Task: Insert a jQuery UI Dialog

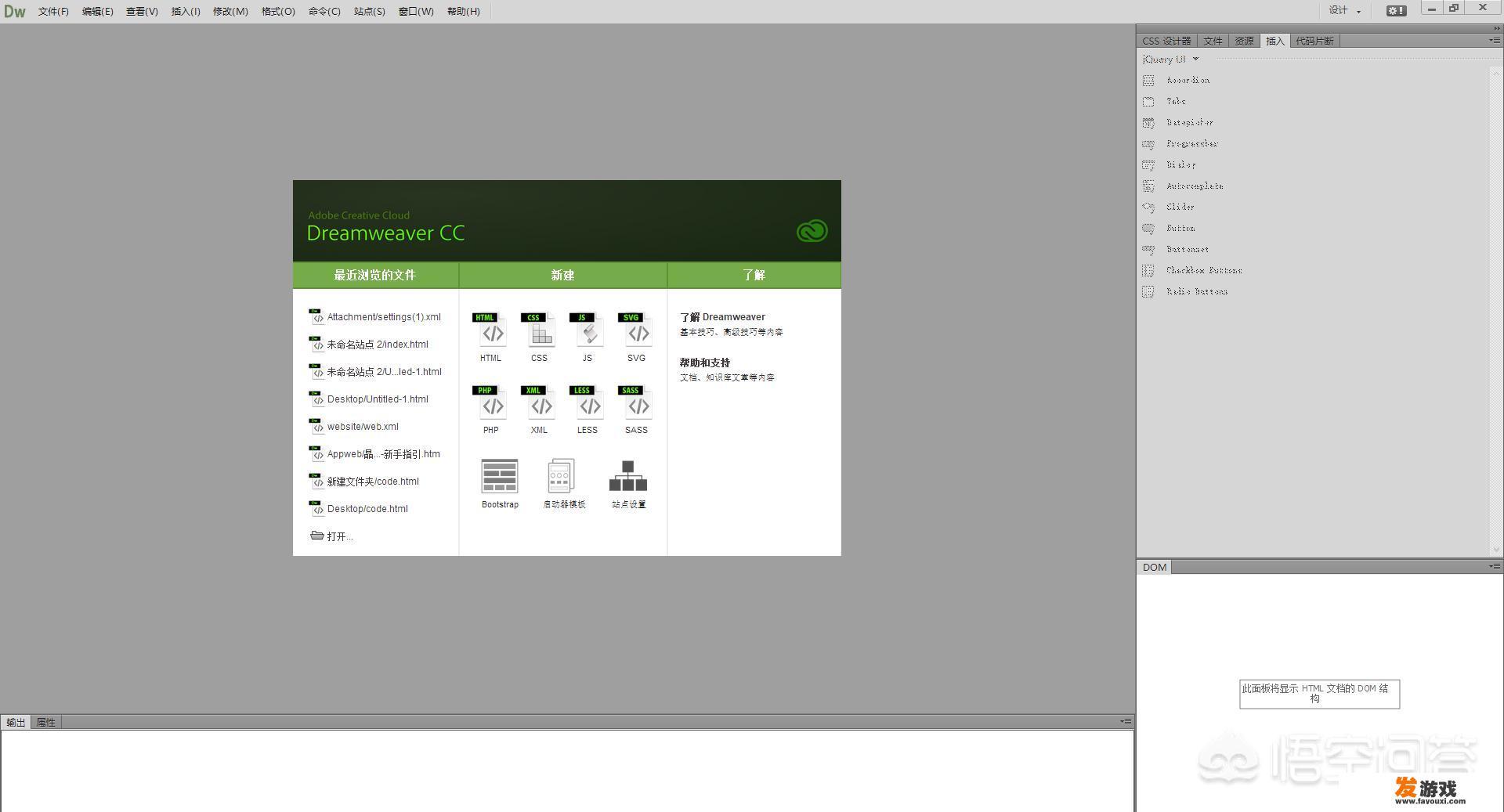Action: pos(1170,164)
